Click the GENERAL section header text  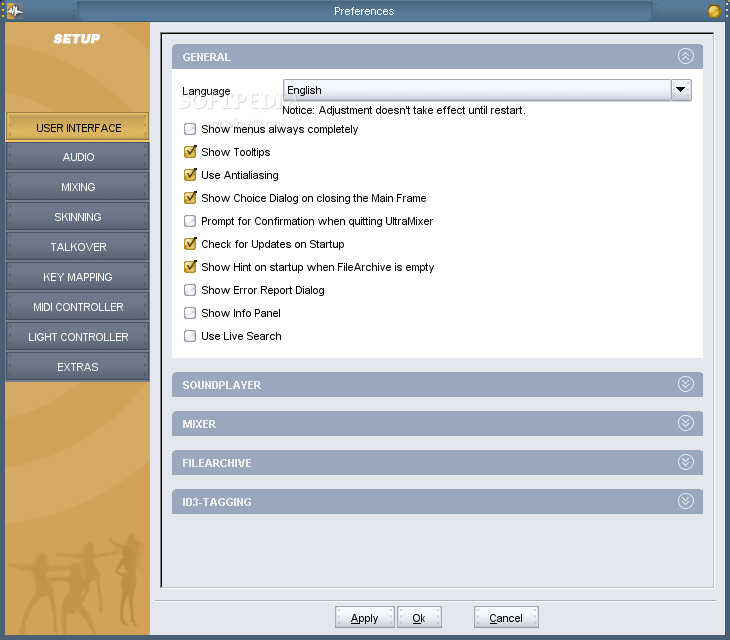[x=206, y=57]
